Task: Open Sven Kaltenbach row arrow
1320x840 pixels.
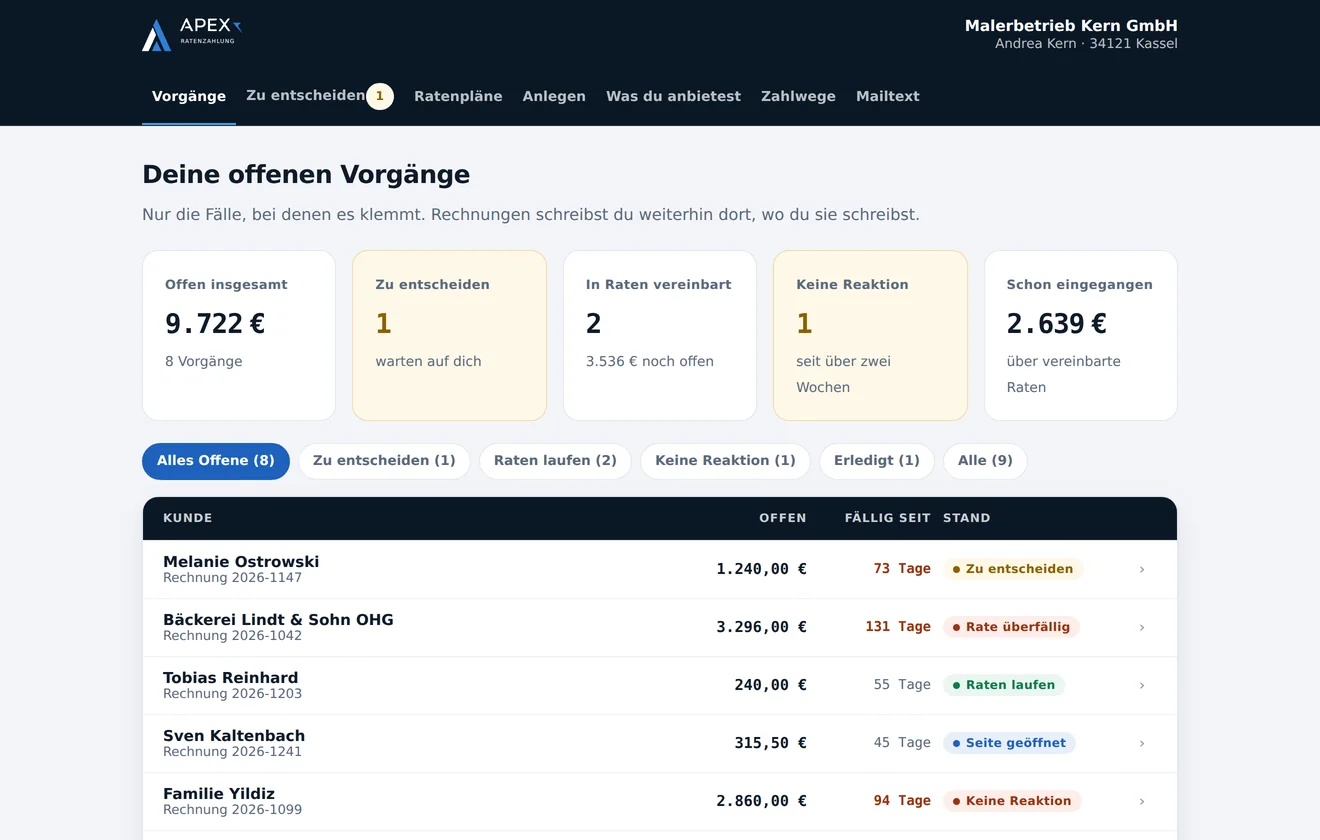Action: [x=1142, y=743]
